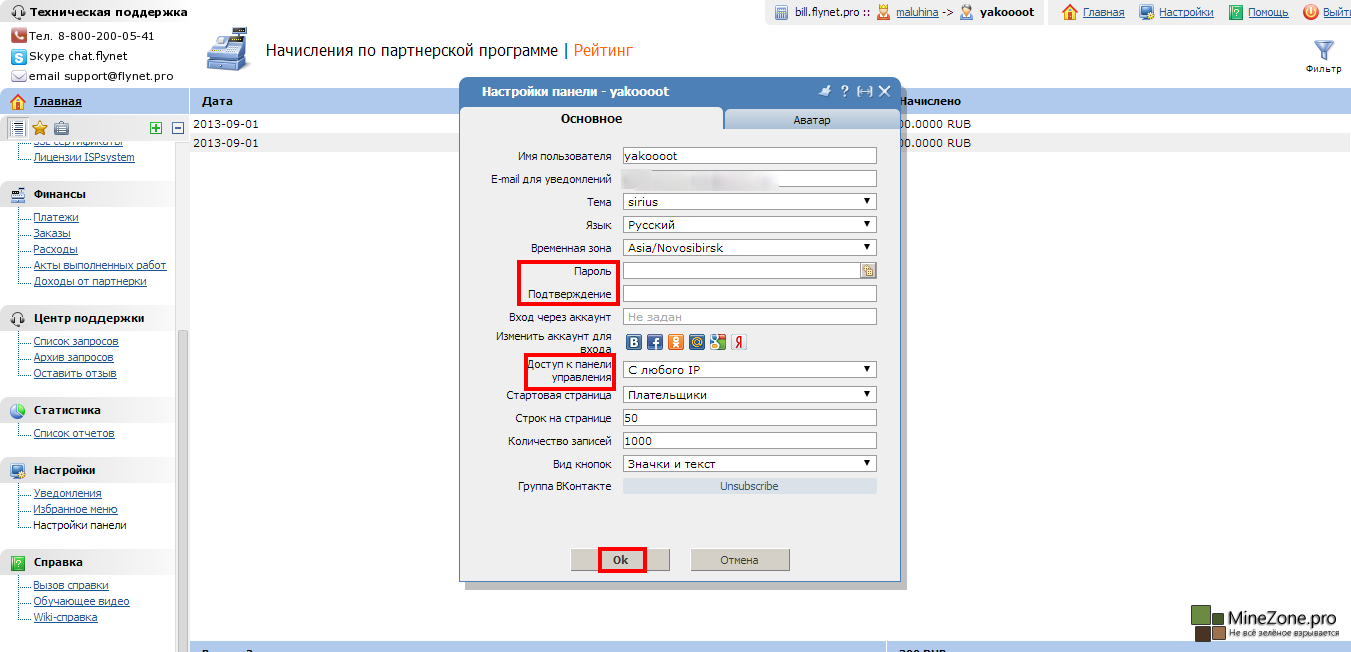
Task: Open the Язык dropdown
Action: click(x=749, y=225)
